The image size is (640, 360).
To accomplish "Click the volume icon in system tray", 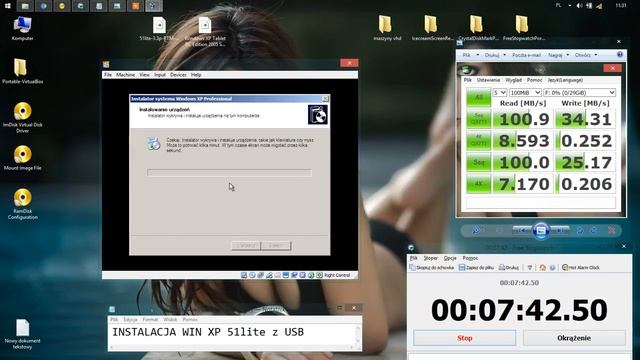I will tap(579, 6).
